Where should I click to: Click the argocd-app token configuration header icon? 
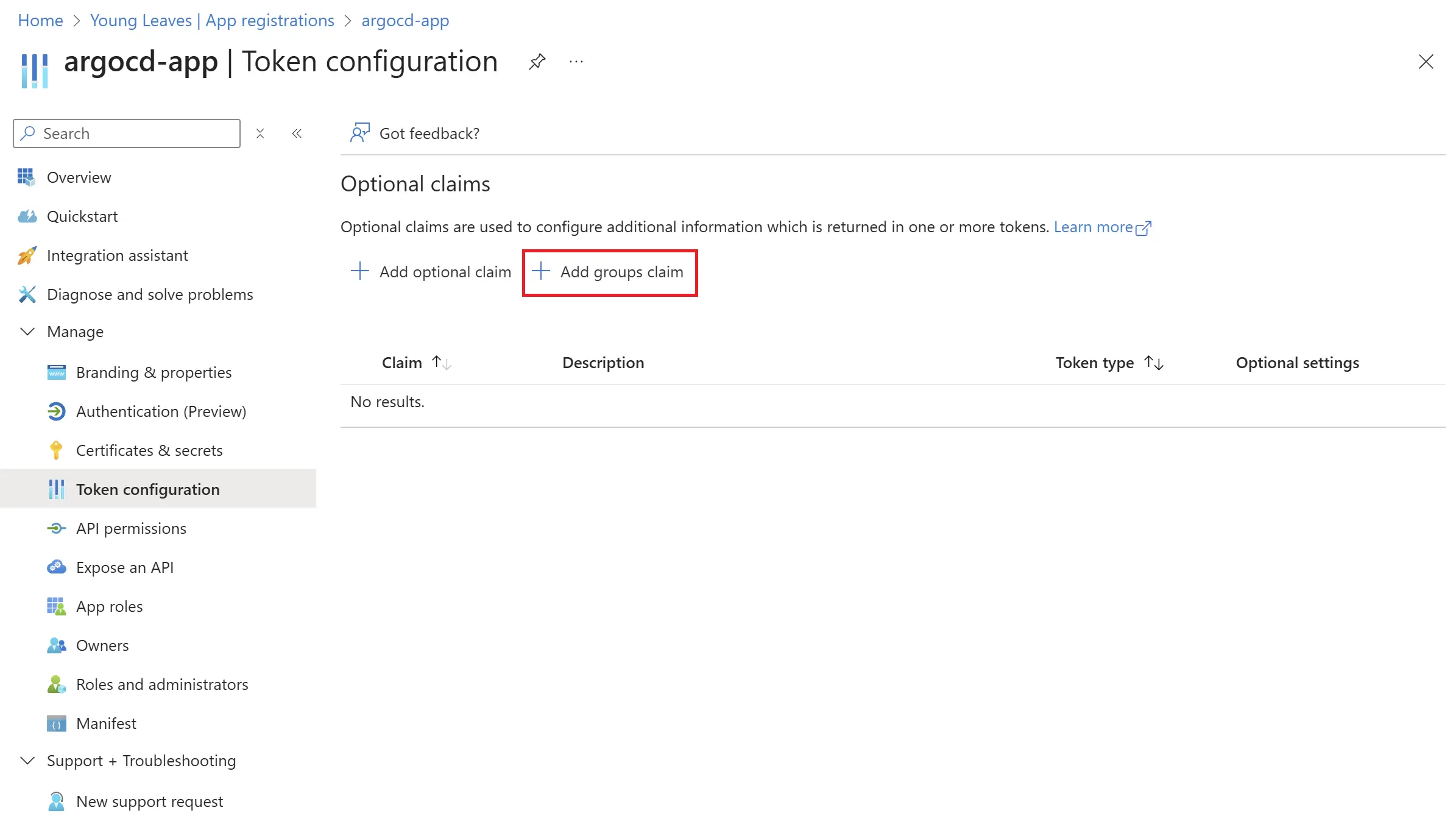pos(35,71)
